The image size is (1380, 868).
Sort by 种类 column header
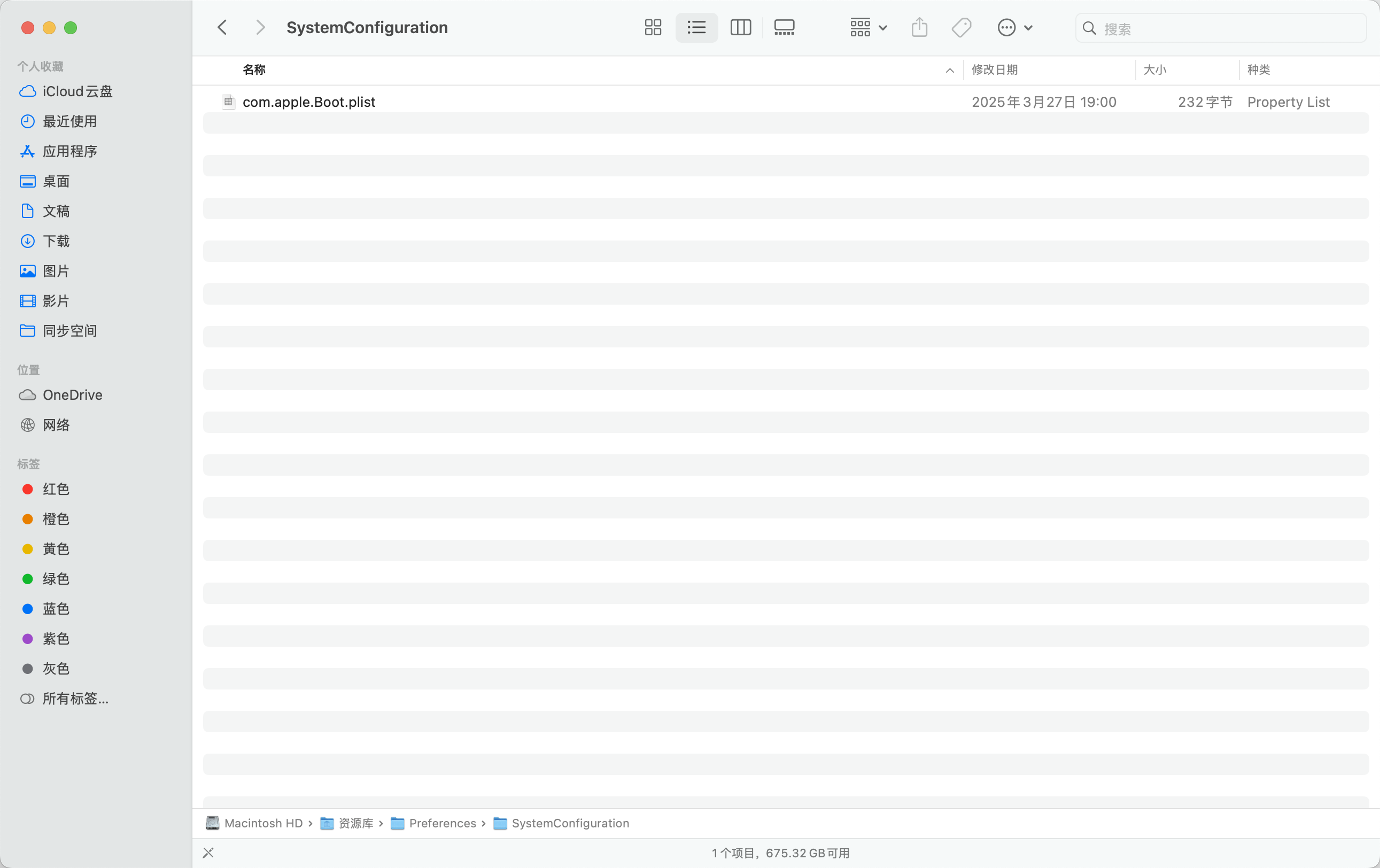[x=1259, y=70]
